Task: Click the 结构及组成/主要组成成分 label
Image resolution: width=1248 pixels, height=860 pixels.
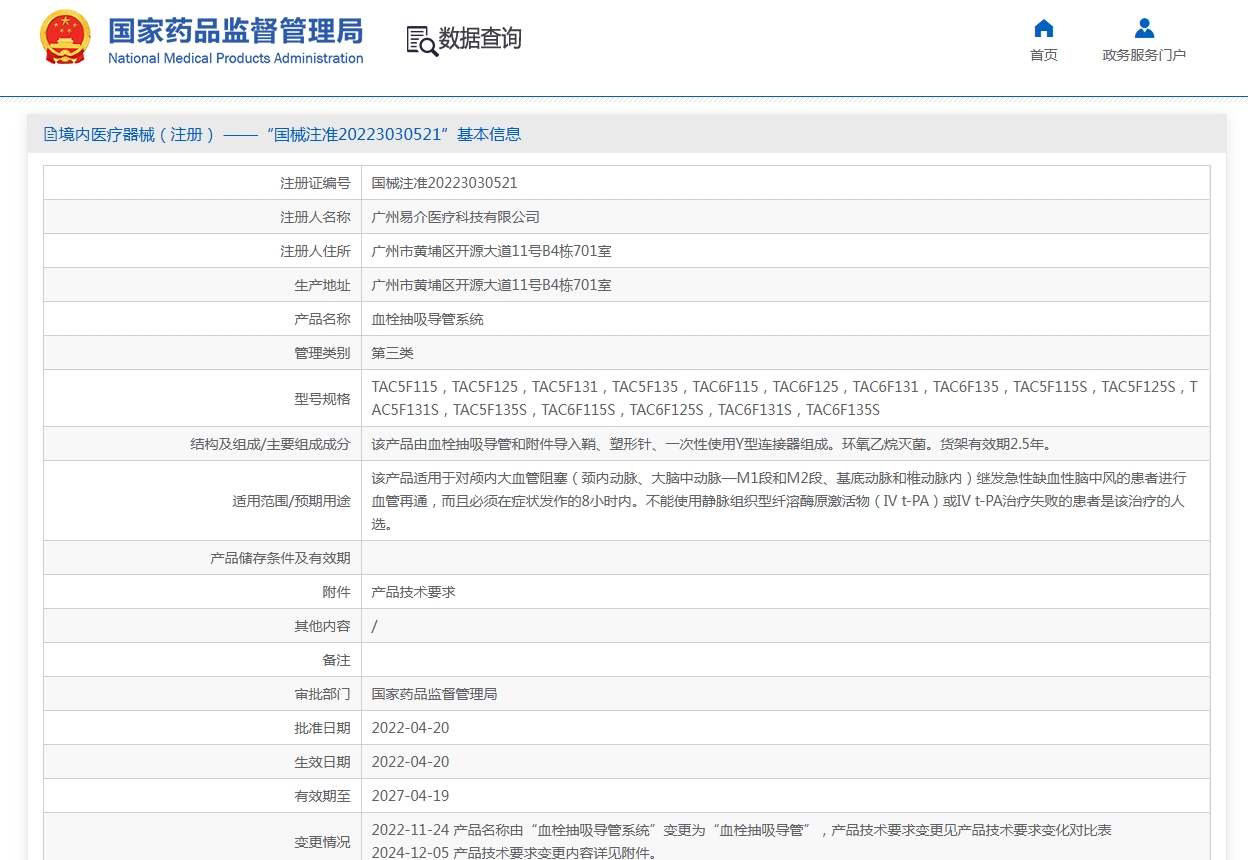Action: 270,444
